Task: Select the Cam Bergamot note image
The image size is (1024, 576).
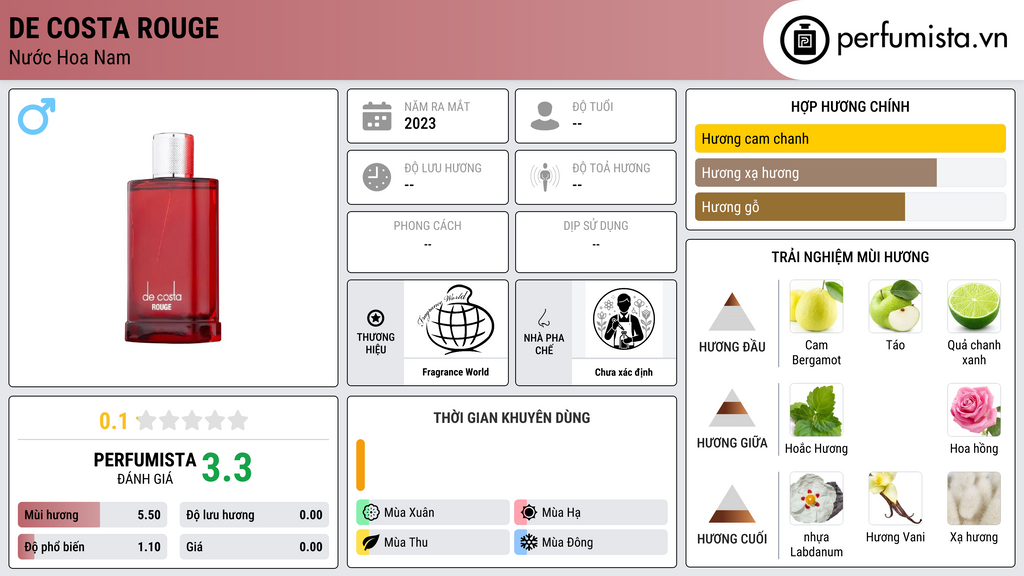Action: click(x=816, y=306)
